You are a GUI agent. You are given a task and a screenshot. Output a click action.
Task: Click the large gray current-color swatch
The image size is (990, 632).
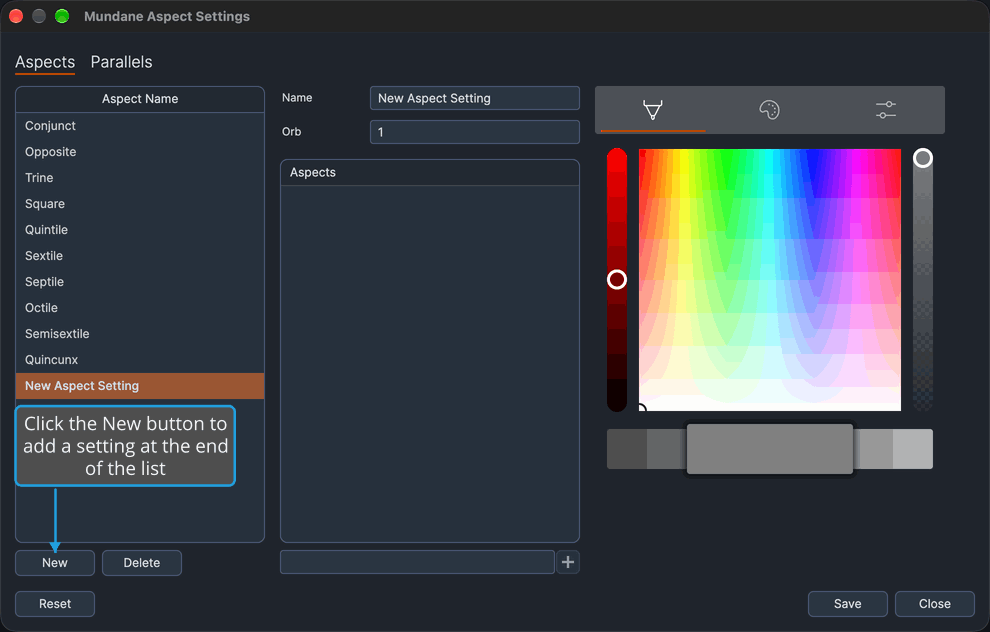[x=770, y=449]
